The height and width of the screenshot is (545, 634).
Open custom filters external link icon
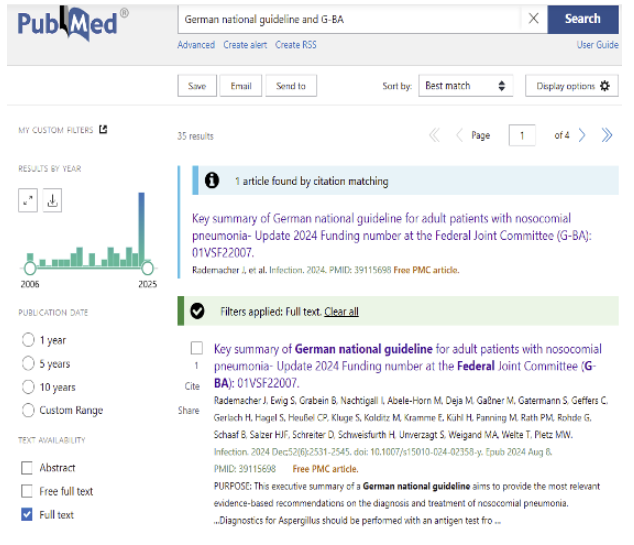tap(103, 130)
